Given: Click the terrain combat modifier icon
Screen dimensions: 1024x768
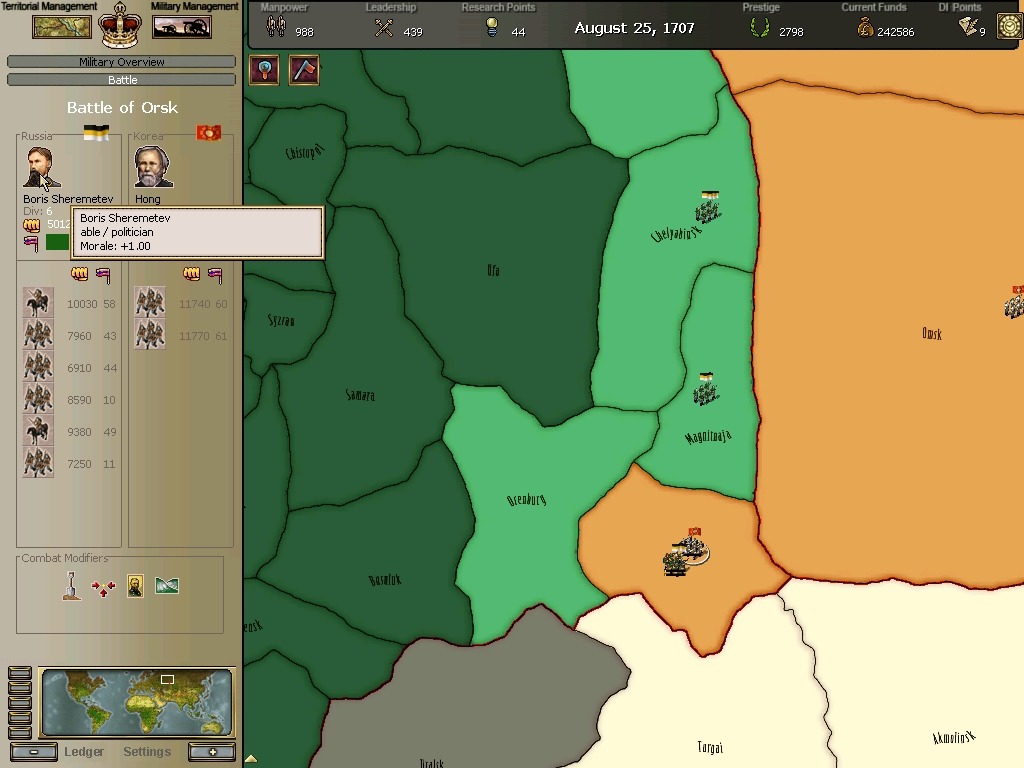Looking at the screenshot, I should 167,586.
